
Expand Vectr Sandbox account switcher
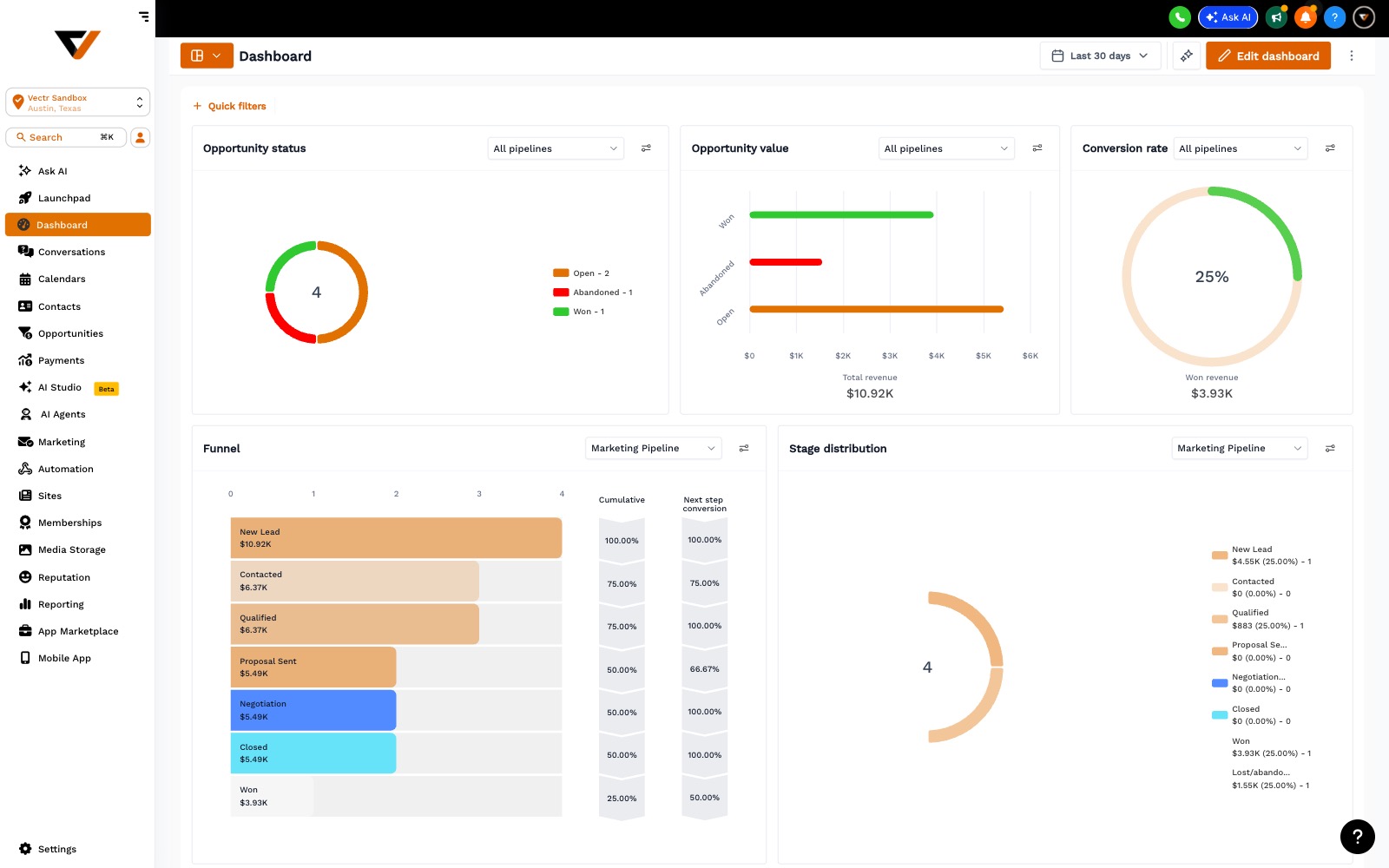click(77, 102)
